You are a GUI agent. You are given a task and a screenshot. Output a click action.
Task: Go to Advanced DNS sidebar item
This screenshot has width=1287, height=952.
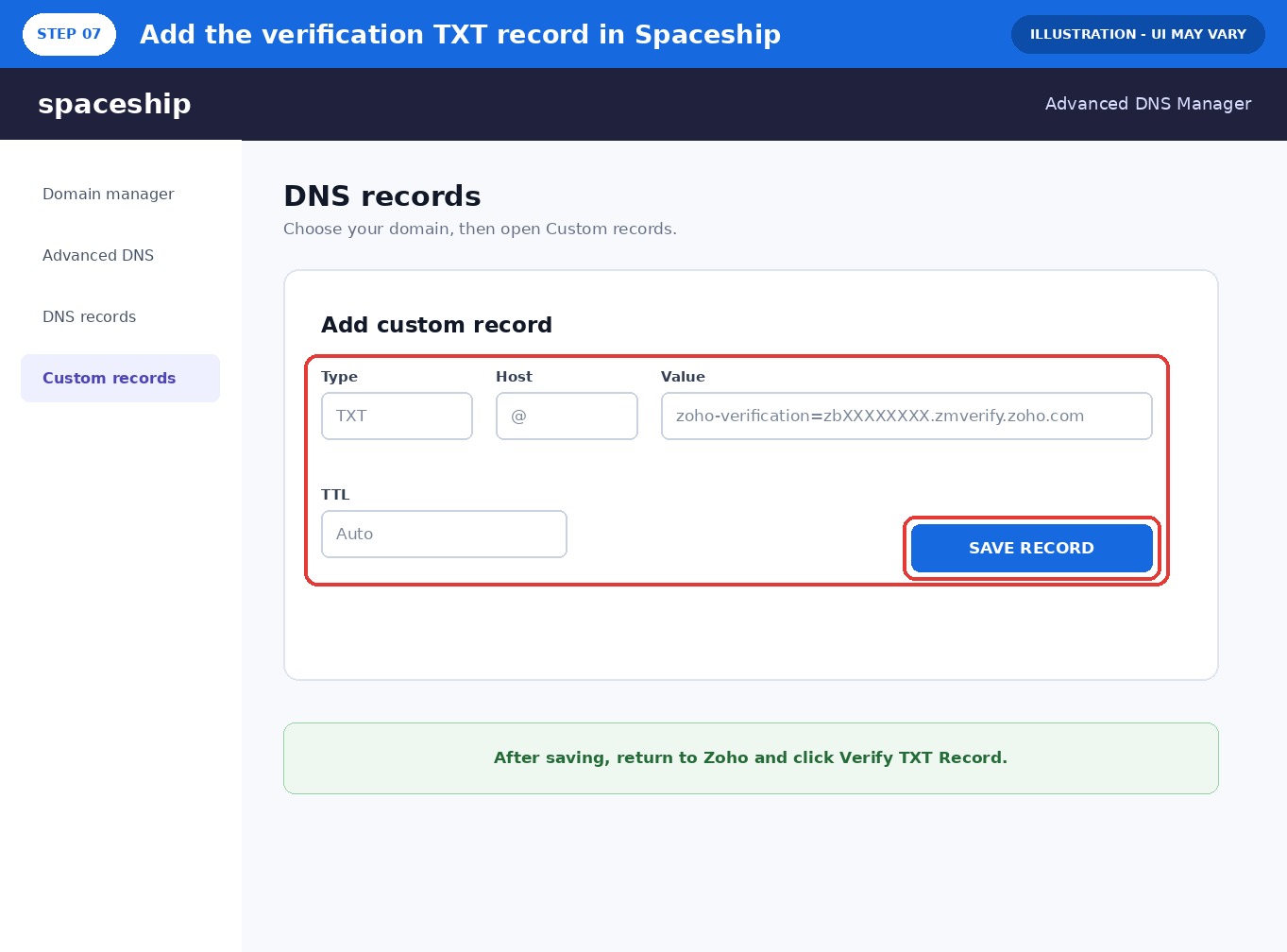(x=98, y=255)
